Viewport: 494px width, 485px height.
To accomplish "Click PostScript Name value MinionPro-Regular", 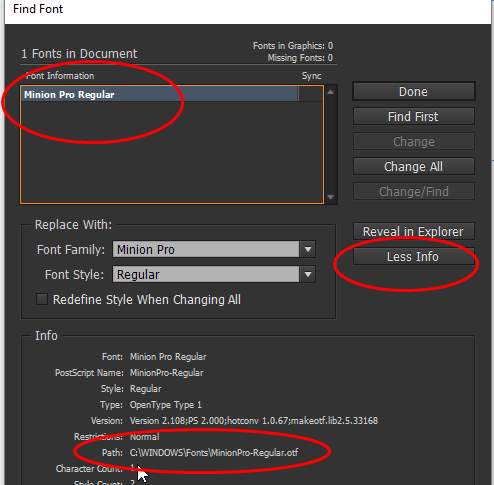I will click(167, 373).
